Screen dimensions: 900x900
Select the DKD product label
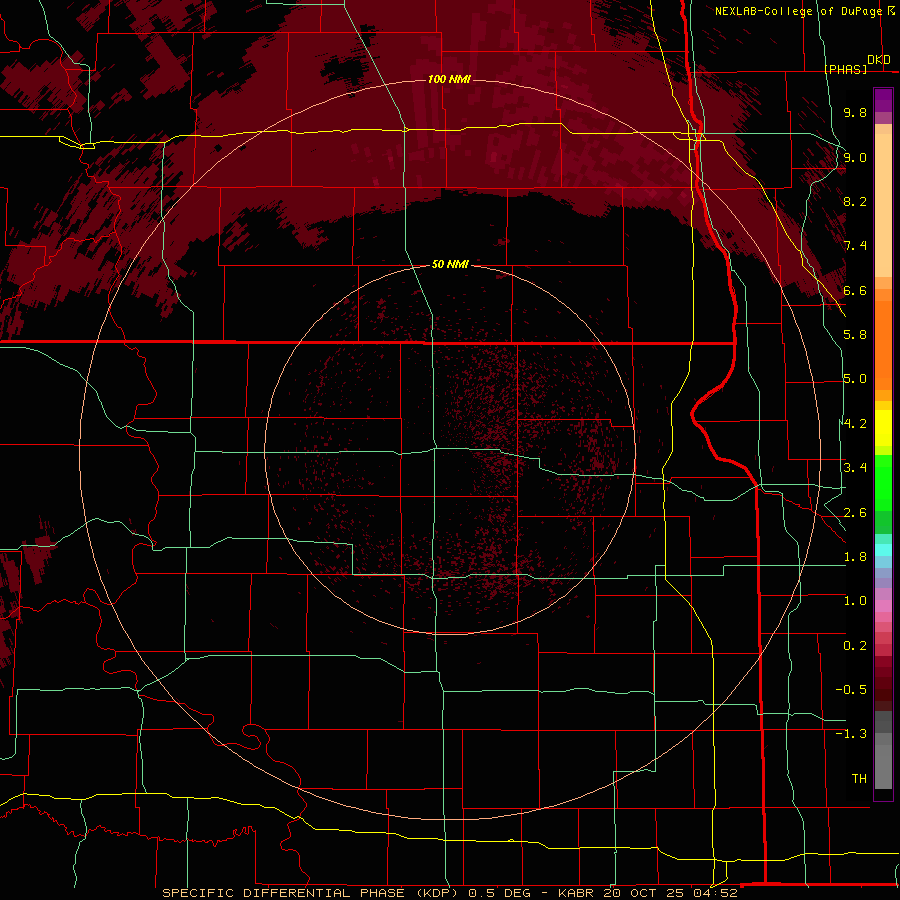879,60
